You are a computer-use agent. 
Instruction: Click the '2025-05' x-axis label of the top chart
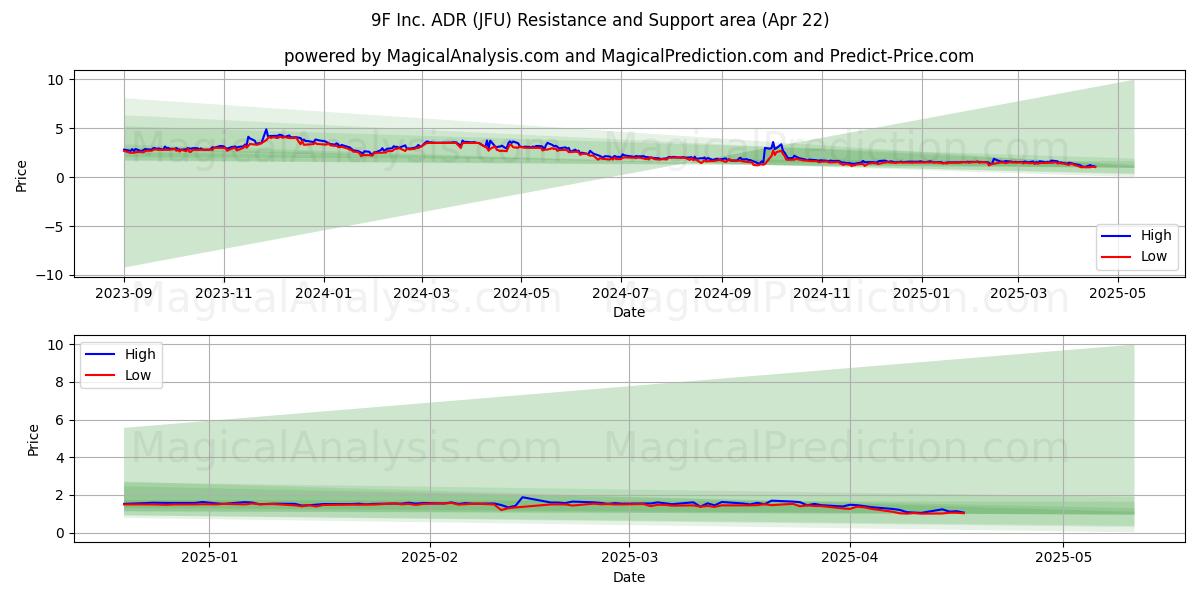pyautogui.click(x=1119, y=294)
